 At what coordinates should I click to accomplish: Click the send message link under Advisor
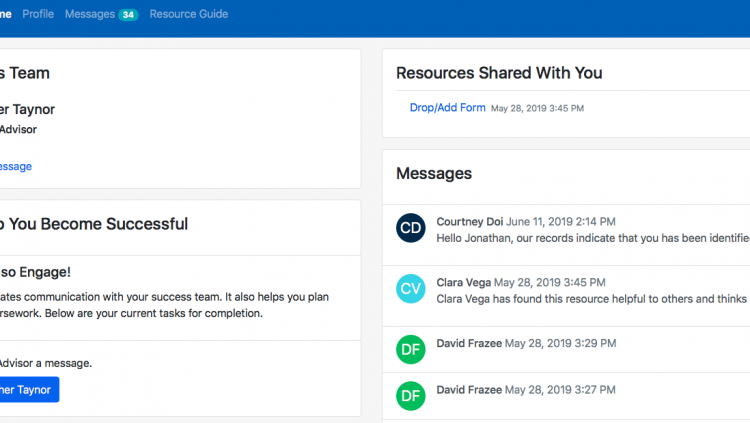(16, 167)
